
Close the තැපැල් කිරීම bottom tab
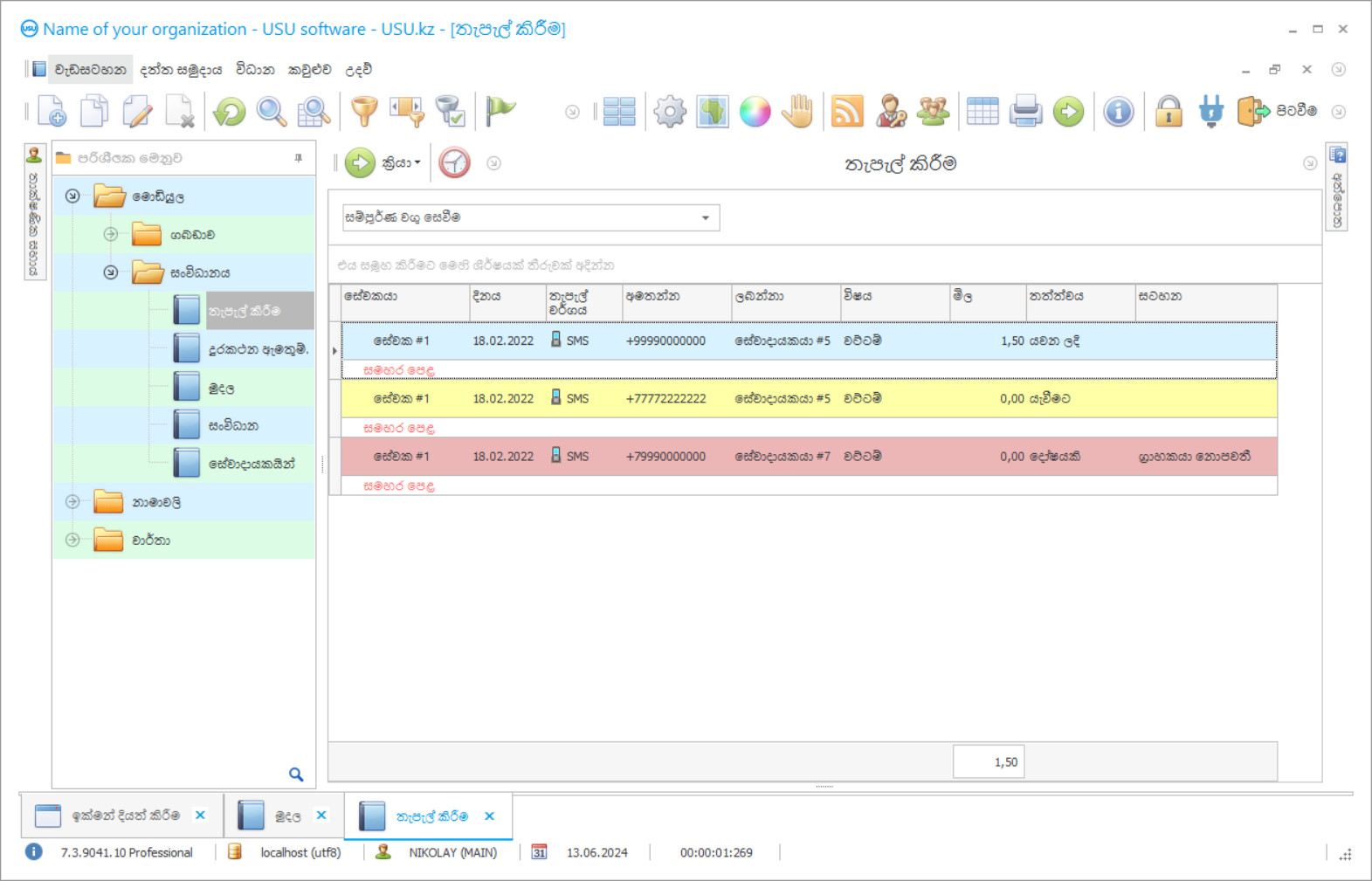point(489,816)
